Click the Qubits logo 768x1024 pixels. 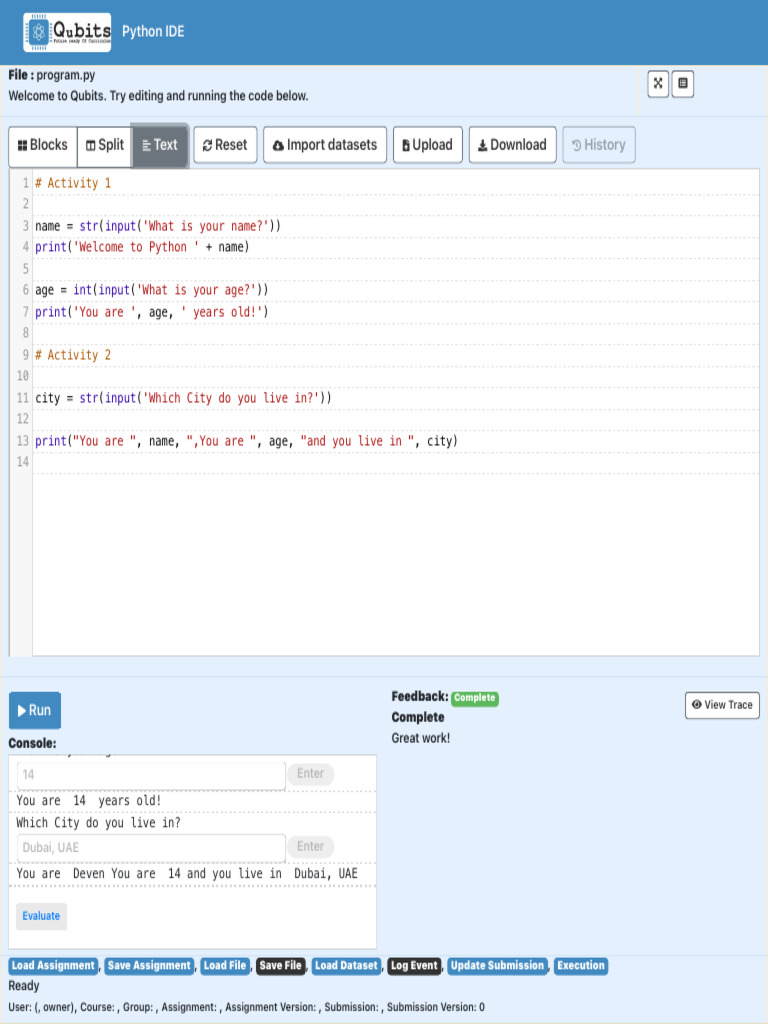(67, 32)
